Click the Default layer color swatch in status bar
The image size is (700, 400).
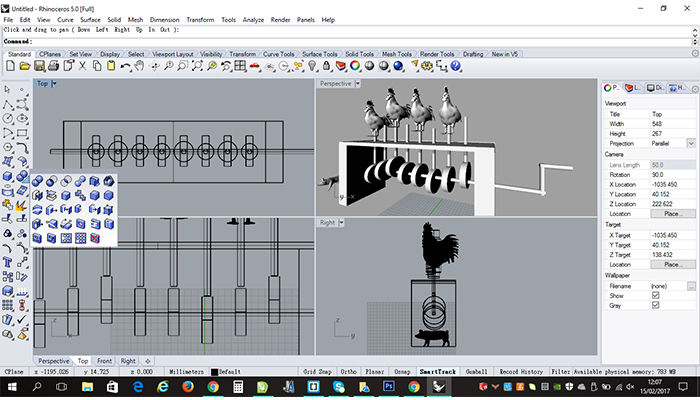[214, 372]
